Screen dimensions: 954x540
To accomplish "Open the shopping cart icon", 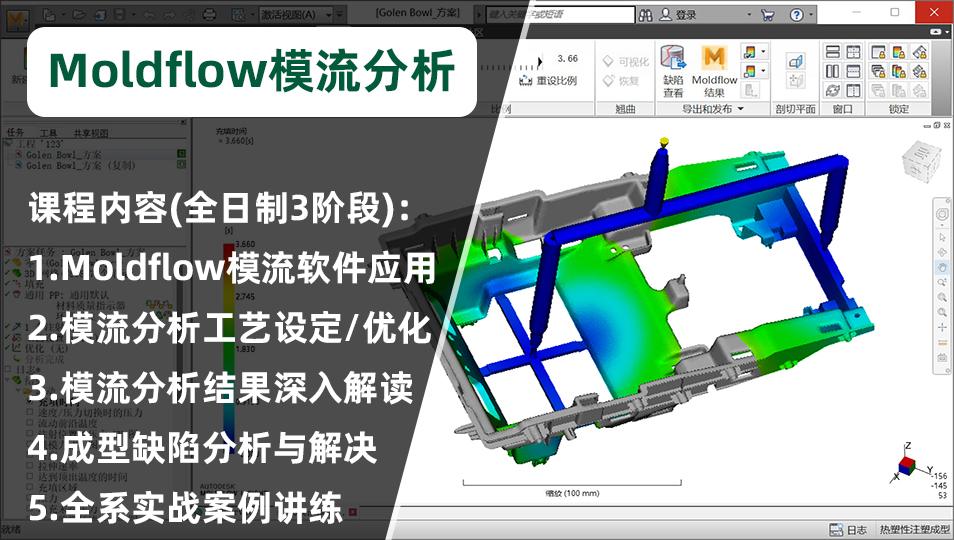I will pos(767,15).
